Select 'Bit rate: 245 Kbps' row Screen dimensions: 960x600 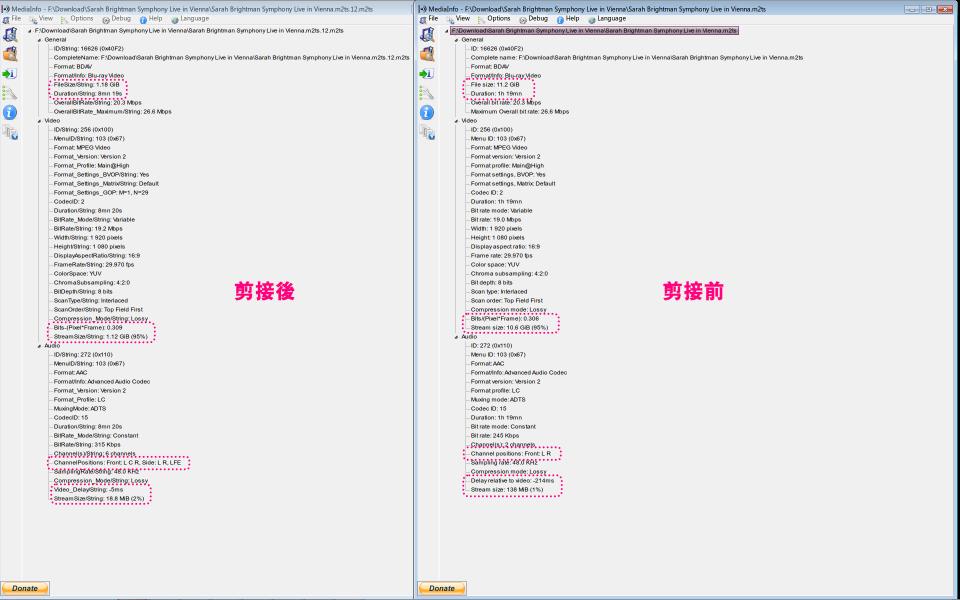(494, 435)
